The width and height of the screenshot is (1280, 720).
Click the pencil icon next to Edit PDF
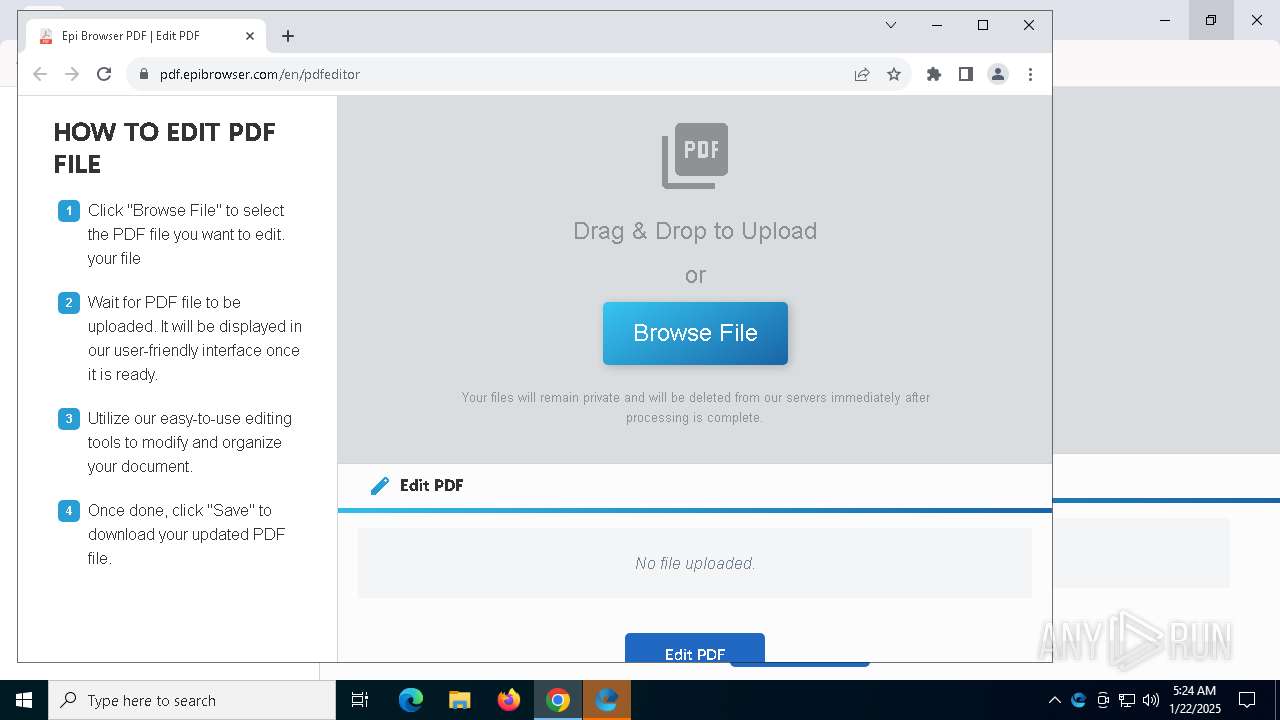tap(380, 486)
